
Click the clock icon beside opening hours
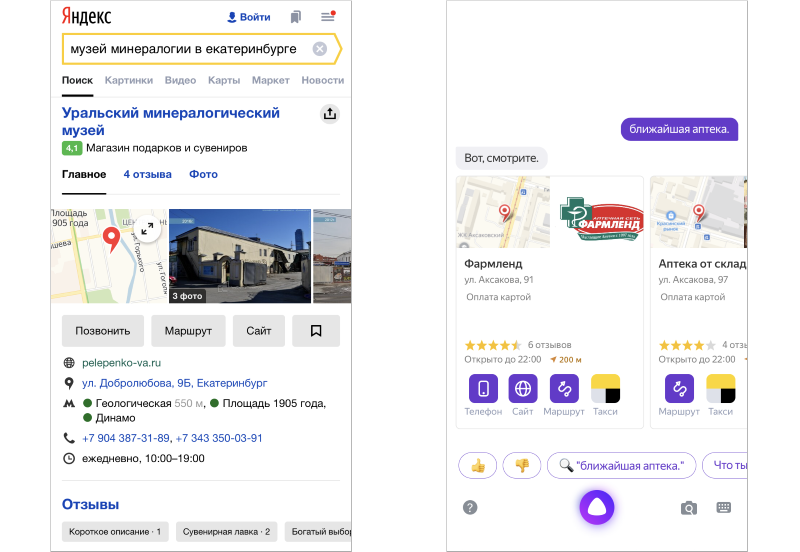(69, 459)
